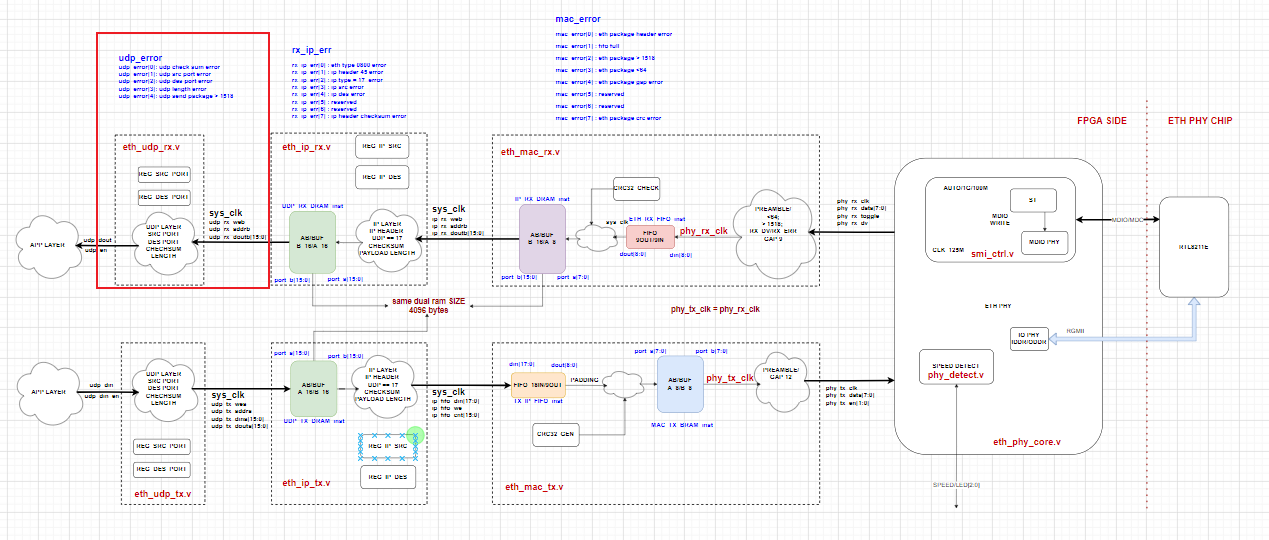The image size is (1269, 540).
Task: Select the MAC TX BRAM inst label
Action: click(x=684, y=425)
